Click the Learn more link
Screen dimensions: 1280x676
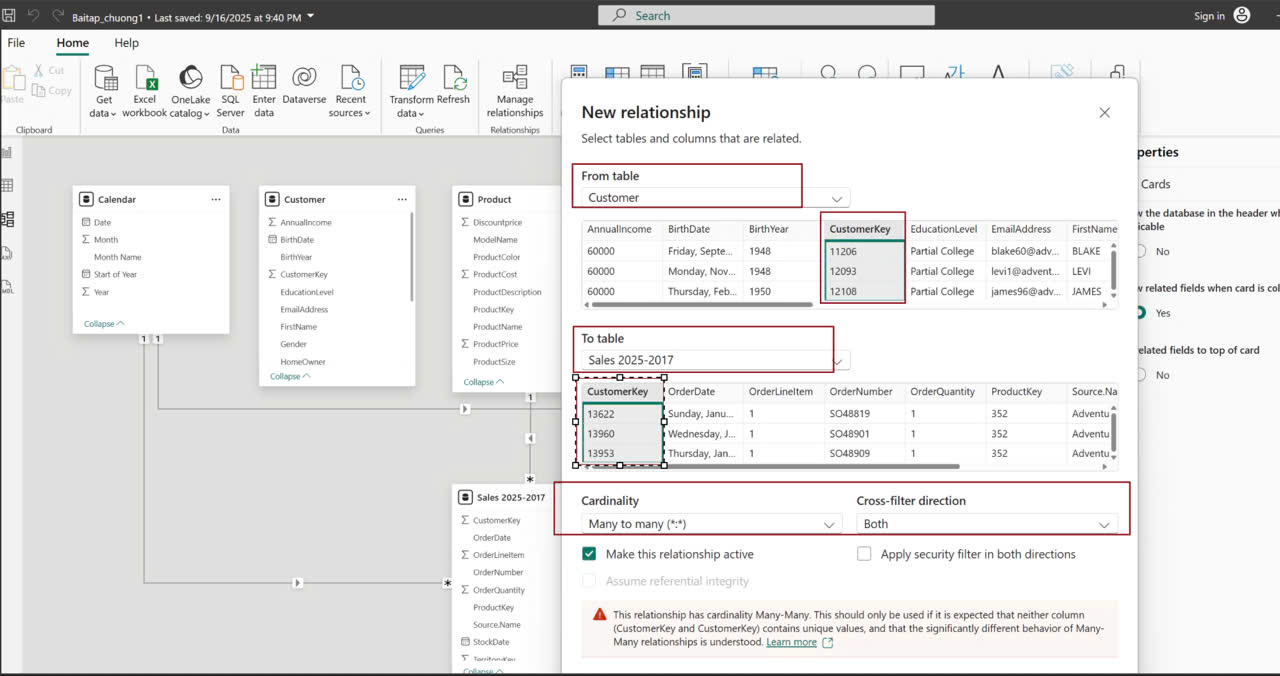[x=791, y=642]
